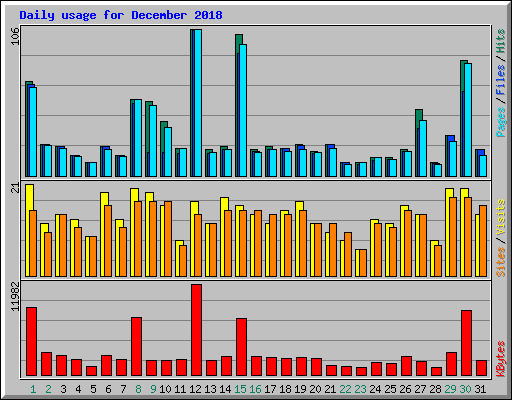Click day label '12' on the x-axis
The height and width of the screenshot is (400, 512).
click(x=195, y=389)
